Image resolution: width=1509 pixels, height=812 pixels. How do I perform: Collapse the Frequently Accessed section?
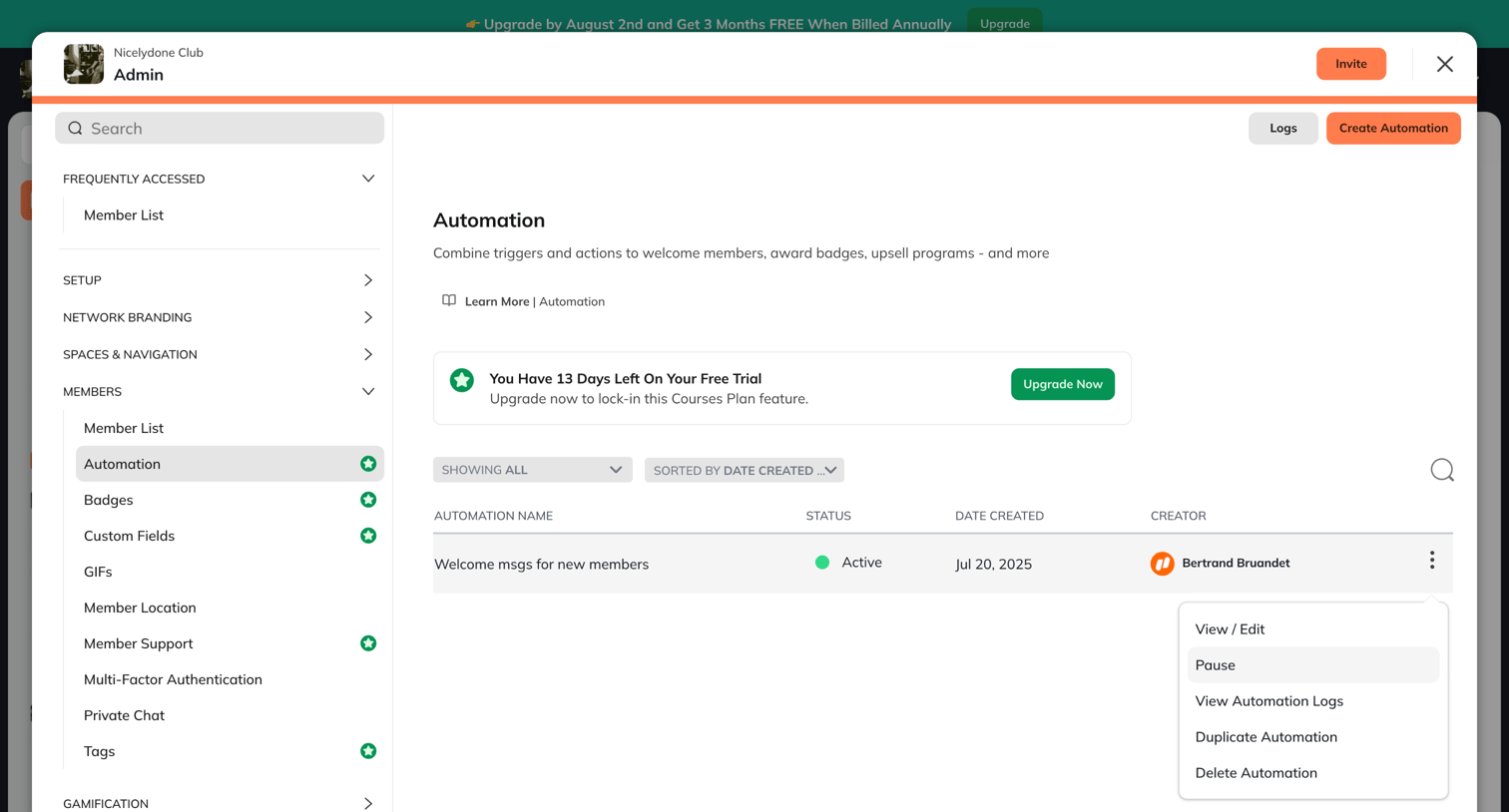point(368,179)
